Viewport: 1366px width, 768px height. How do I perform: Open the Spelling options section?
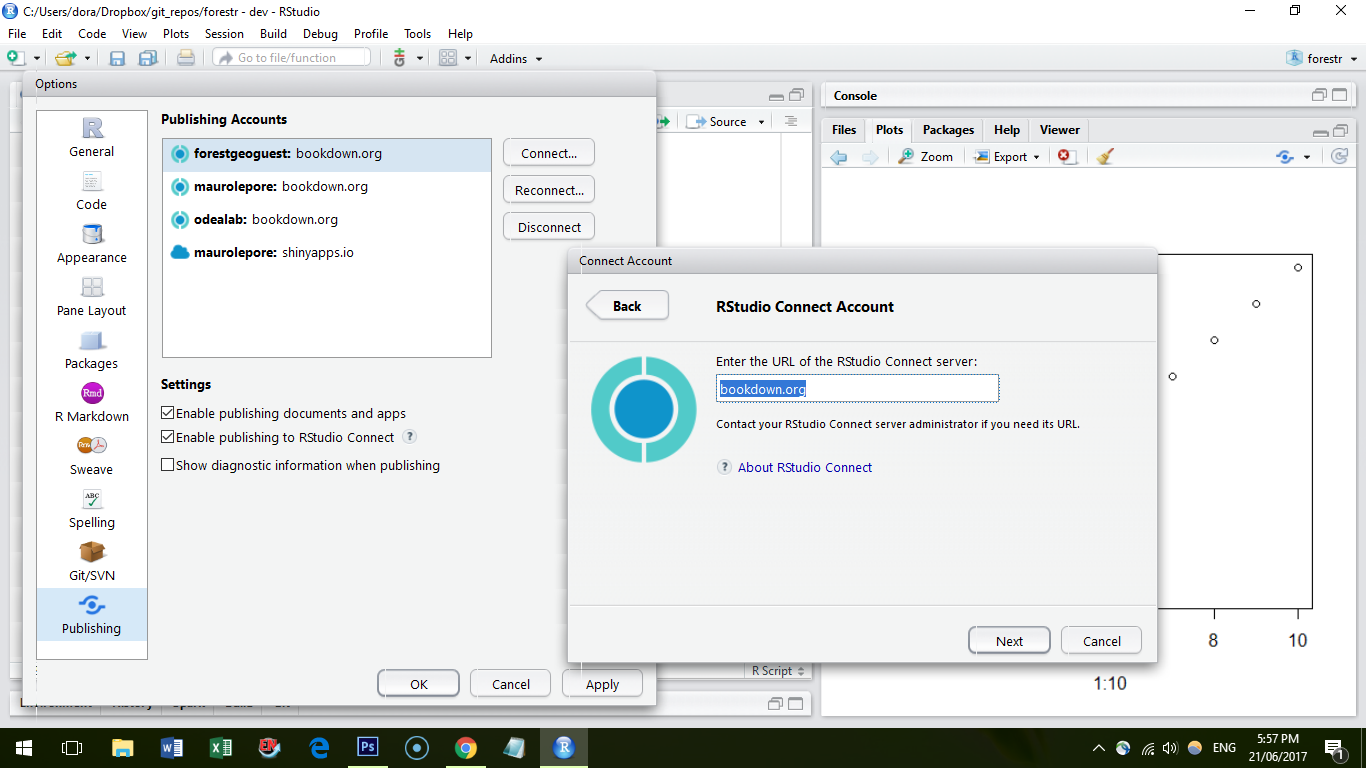[92, 509]
